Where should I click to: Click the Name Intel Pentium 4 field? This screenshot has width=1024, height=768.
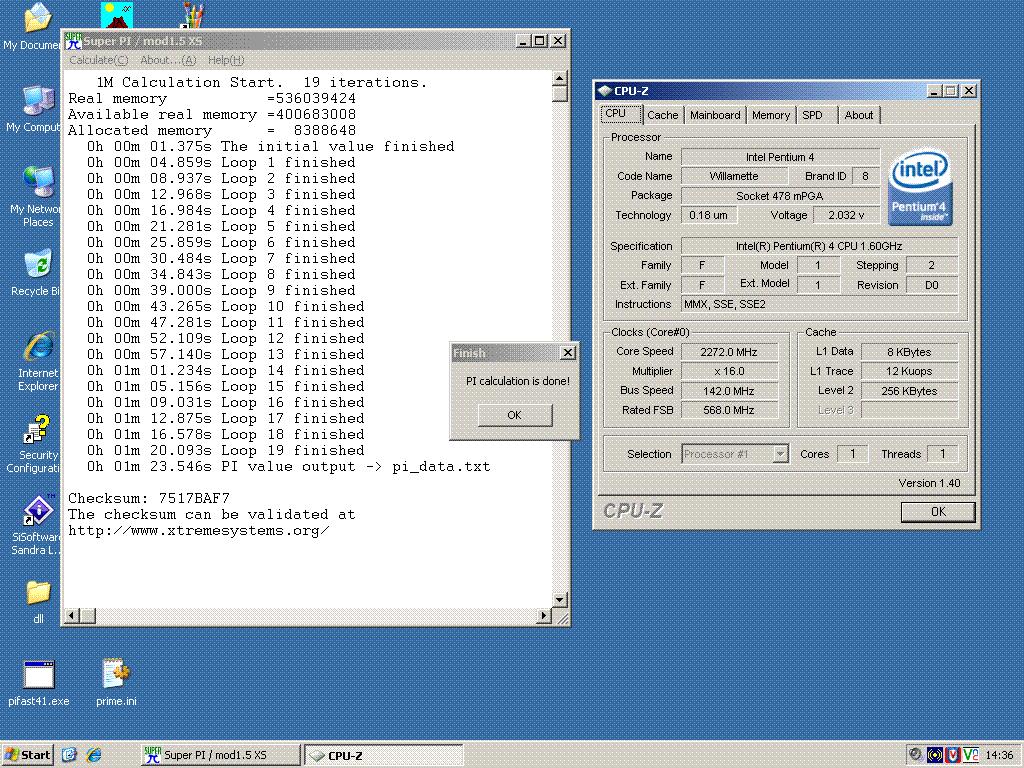point(780,157)
